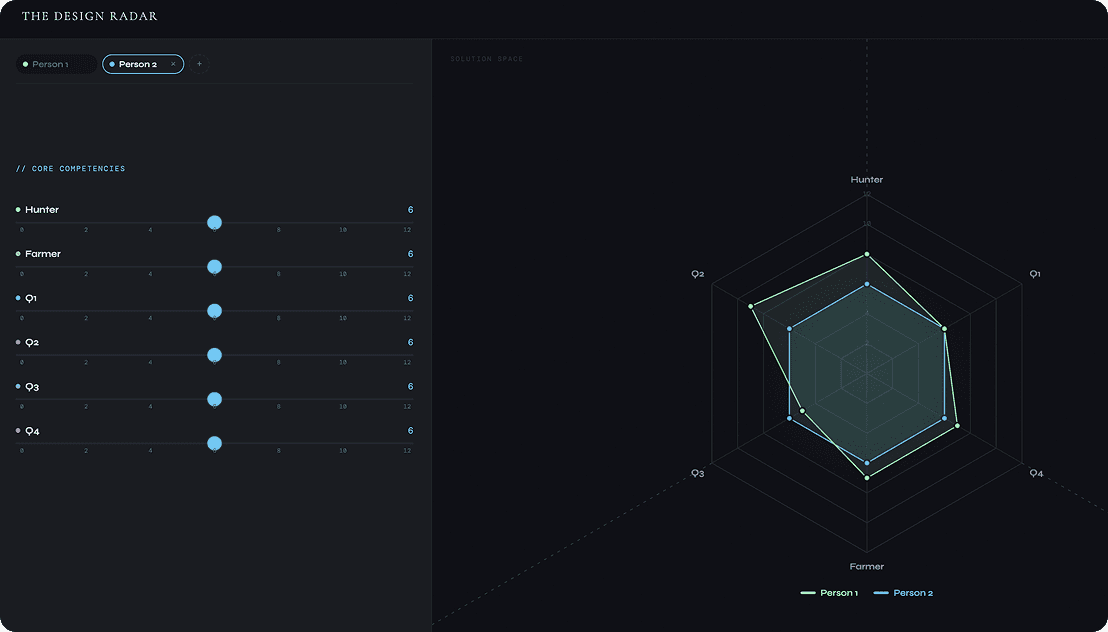Image resolution: width=1108 pixels, height=632 pixels.
Task: Click the Q4 competency label
Action: [32, 431]
